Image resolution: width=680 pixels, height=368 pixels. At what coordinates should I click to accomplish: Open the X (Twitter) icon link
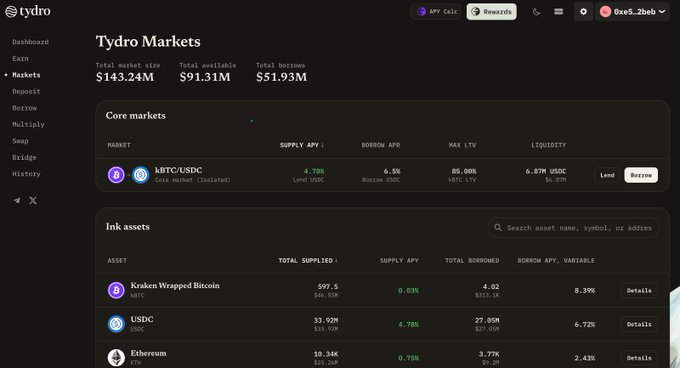tap(33, 200)
